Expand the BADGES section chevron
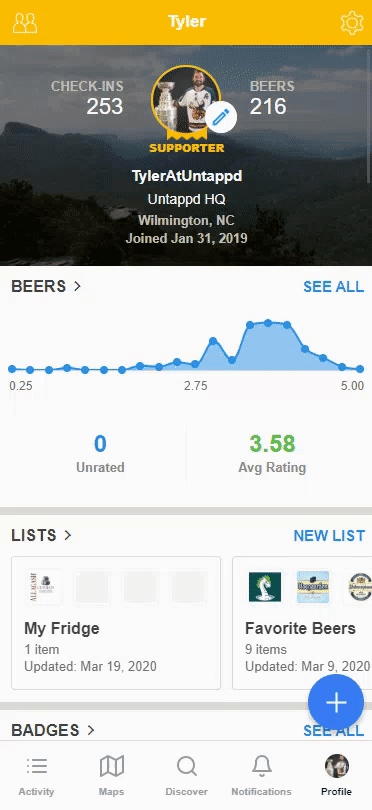The height and width of the screenshot is (810, 372). click(91, 730)
